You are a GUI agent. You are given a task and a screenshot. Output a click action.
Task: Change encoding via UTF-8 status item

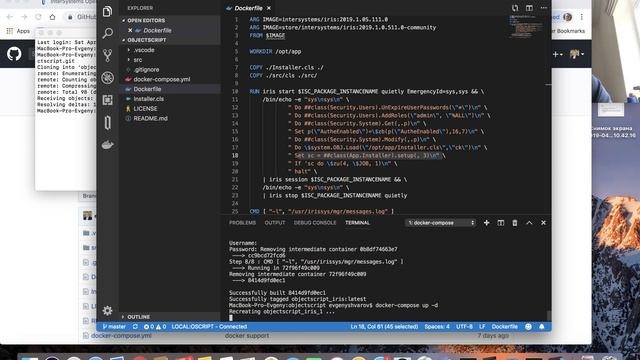[464, 327]
